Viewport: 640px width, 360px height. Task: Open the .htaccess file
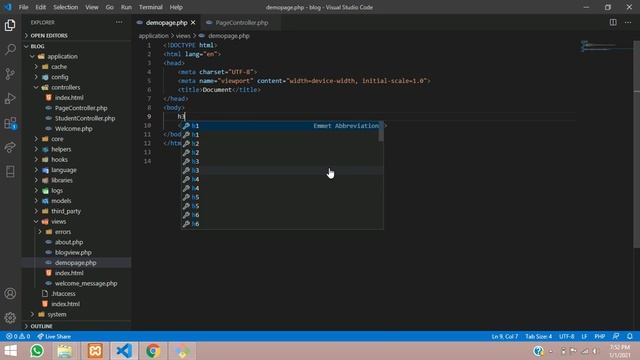pos(63,293)
